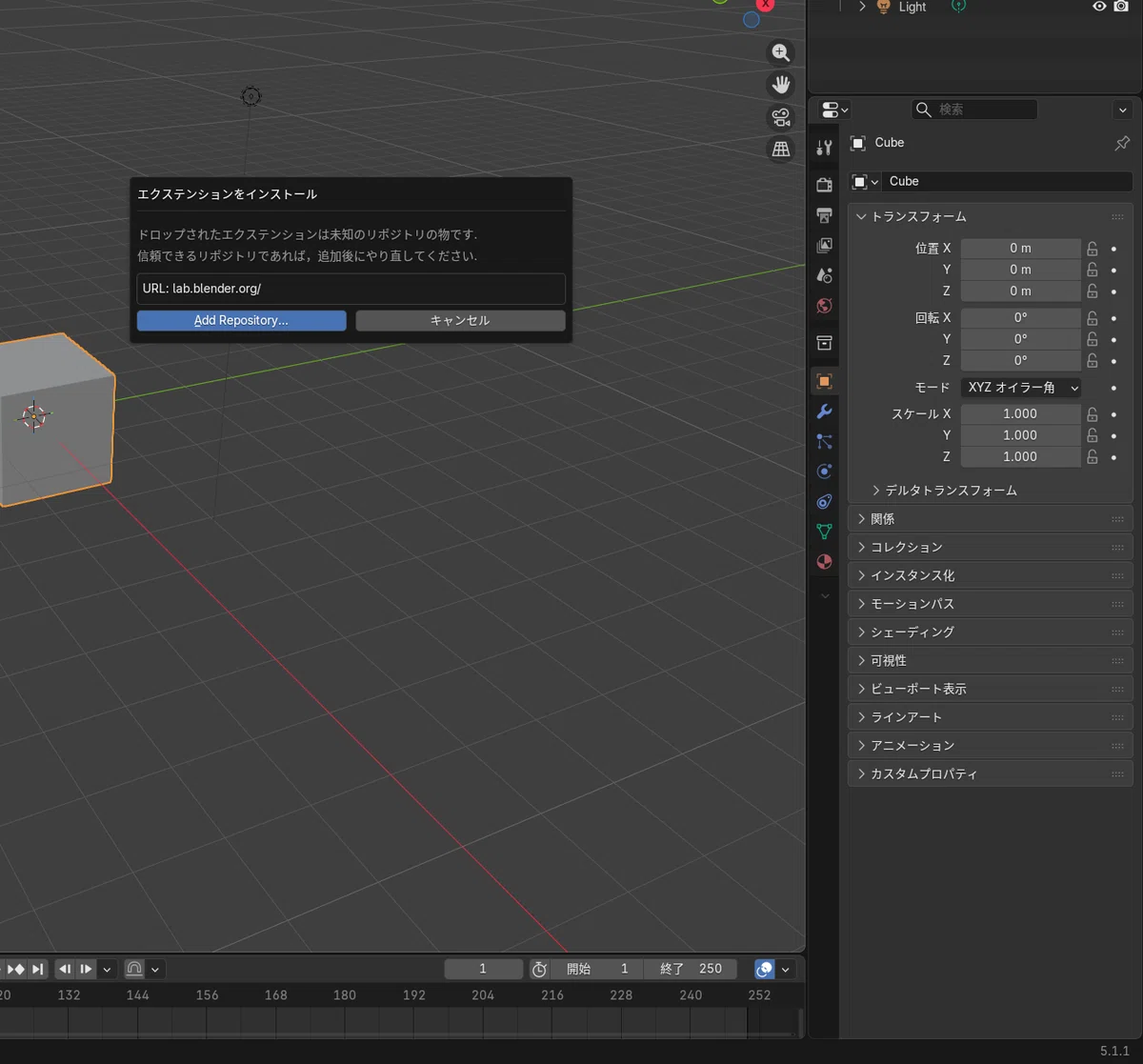Open the Output properties tab
The width and height of the screenshot is (1143, 1064).
(x=825, y=215)
